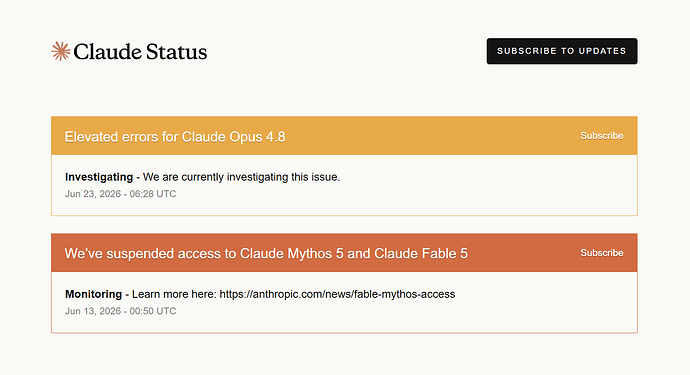Screen dimensions: 690x375
Task: Click the orange Opus 4.8 incident header bar
Action: coord(344,136)
